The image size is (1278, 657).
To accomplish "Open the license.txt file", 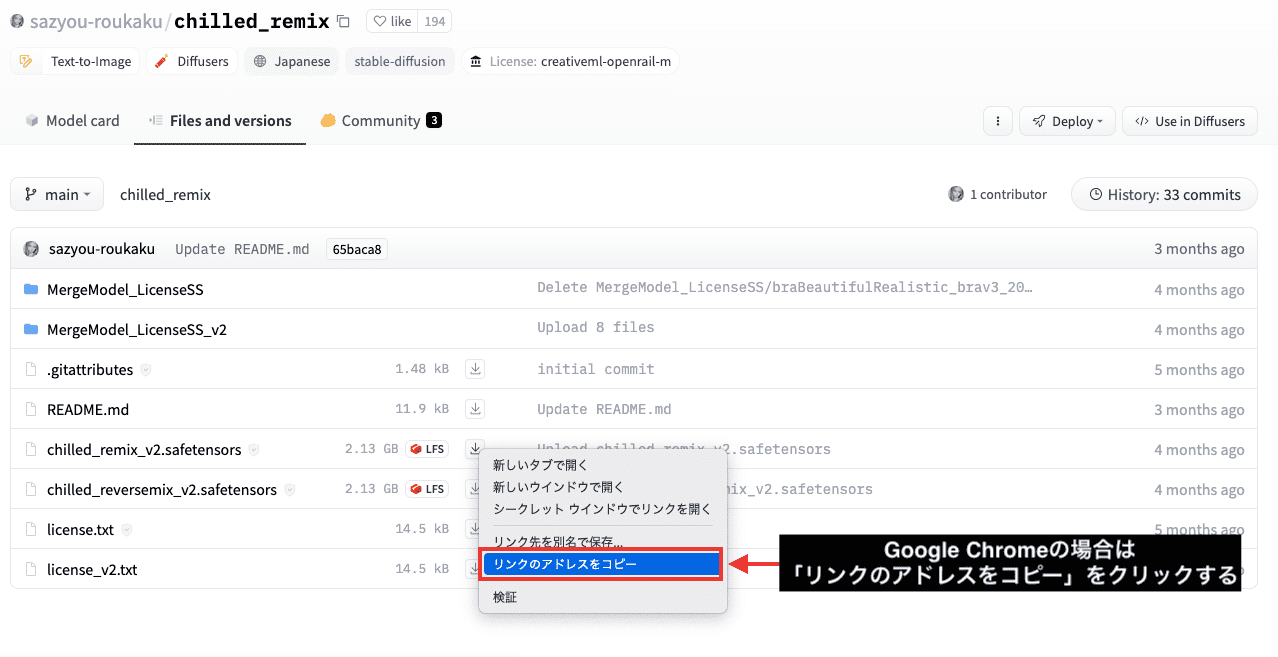I will (78, 529).
